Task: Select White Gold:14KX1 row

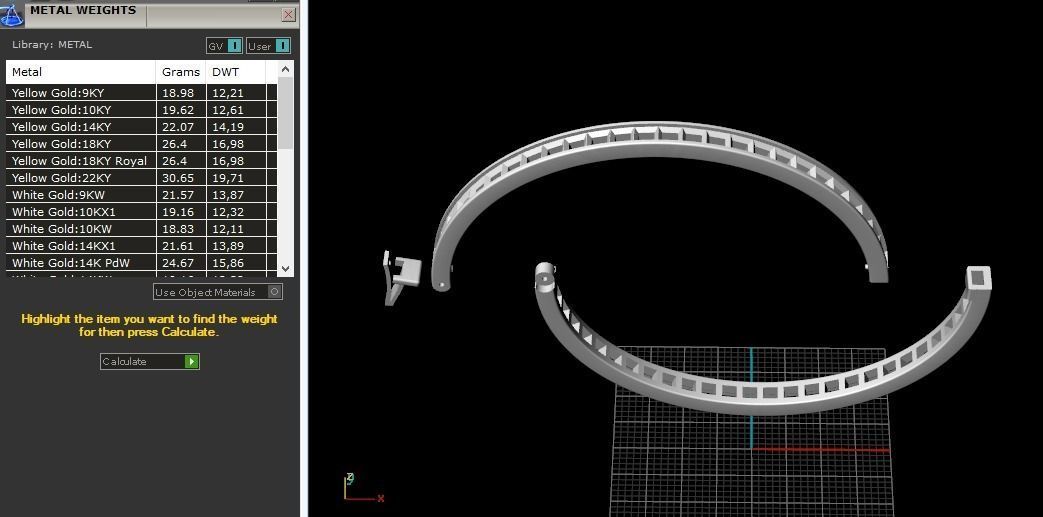Action: coord(141,246)
